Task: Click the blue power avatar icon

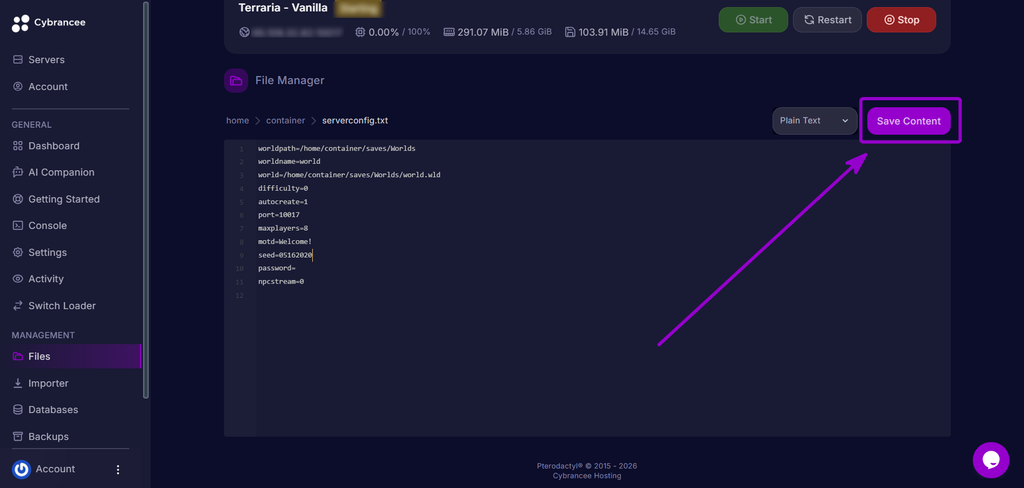Action: 22,469
